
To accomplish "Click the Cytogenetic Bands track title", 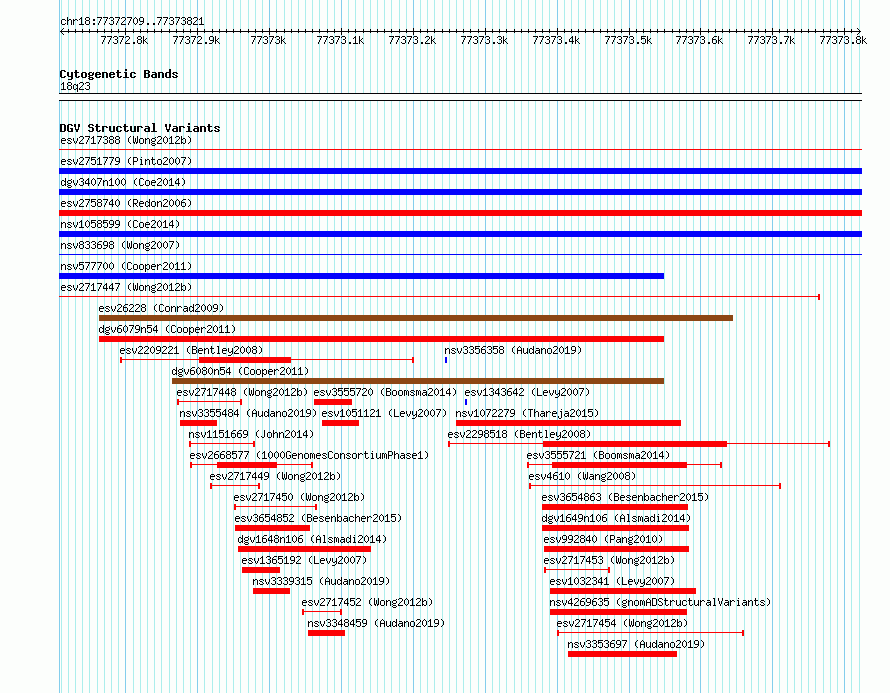I will point(119,74).
